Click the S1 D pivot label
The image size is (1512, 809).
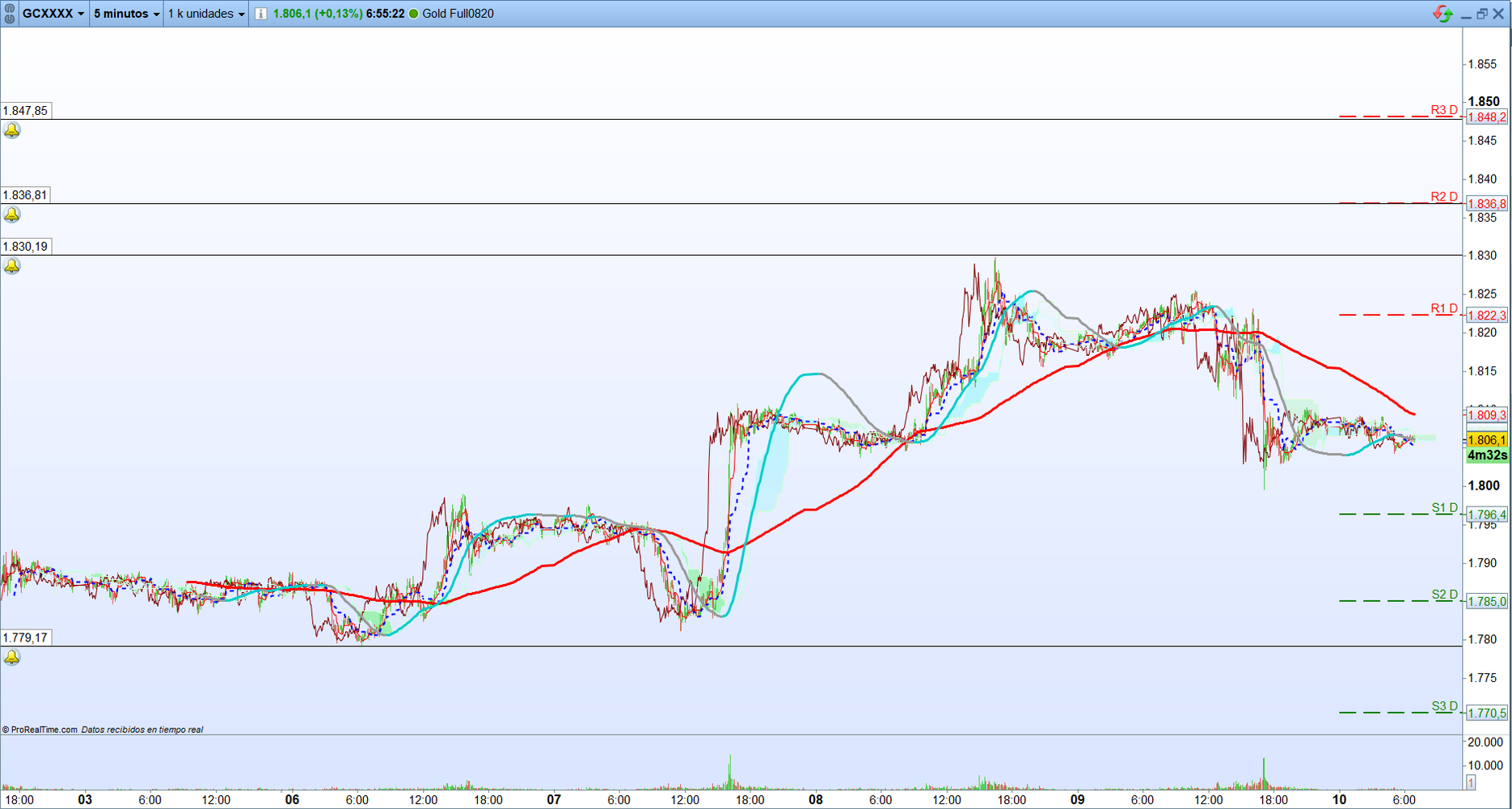pos(1445,508)
